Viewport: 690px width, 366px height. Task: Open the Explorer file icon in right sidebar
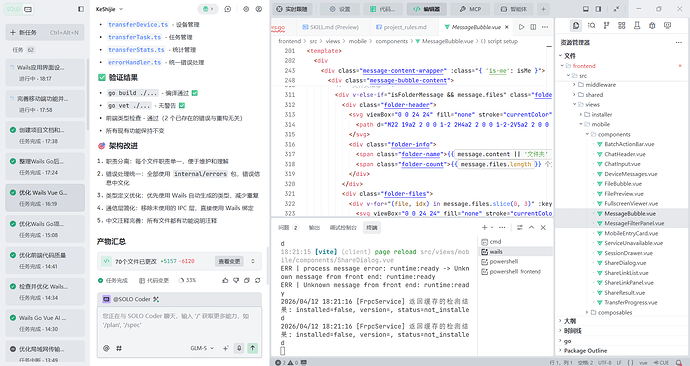tap(576, 26)
